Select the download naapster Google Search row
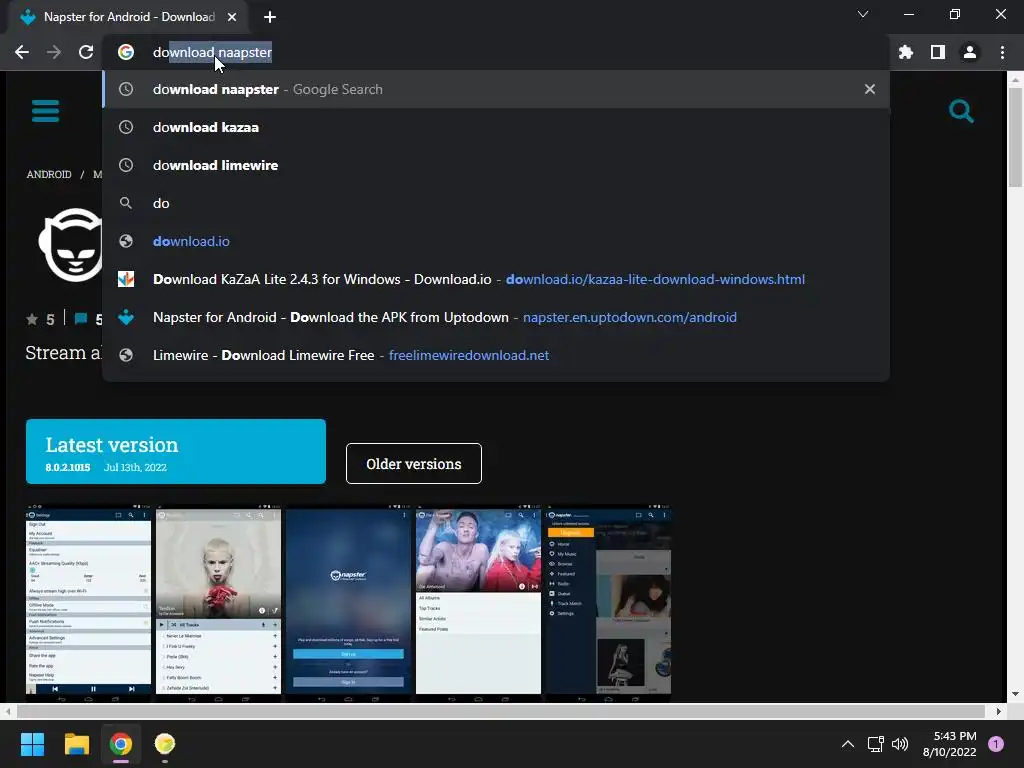The width and height of the screenshot is (1024, 768). click(x=496, y=89)
